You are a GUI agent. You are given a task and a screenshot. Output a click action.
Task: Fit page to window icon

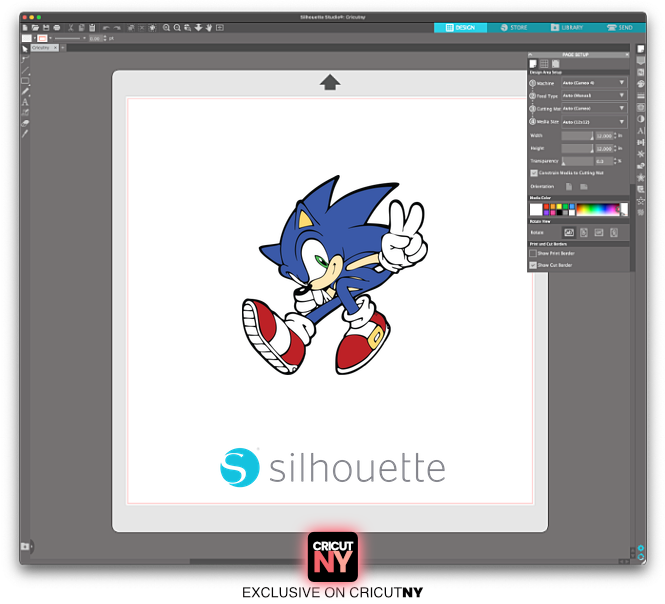click(220, 28)
